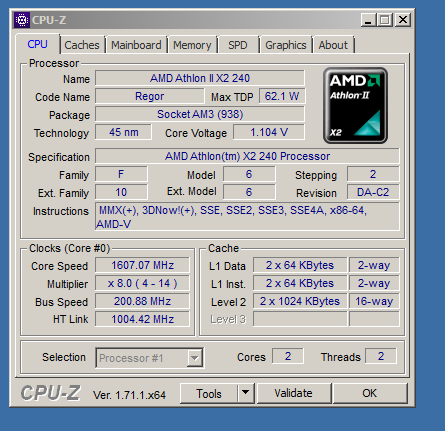Click the L1 Data size 2 x 64 KBytes
445x431 pixels.
click(300, 265)
